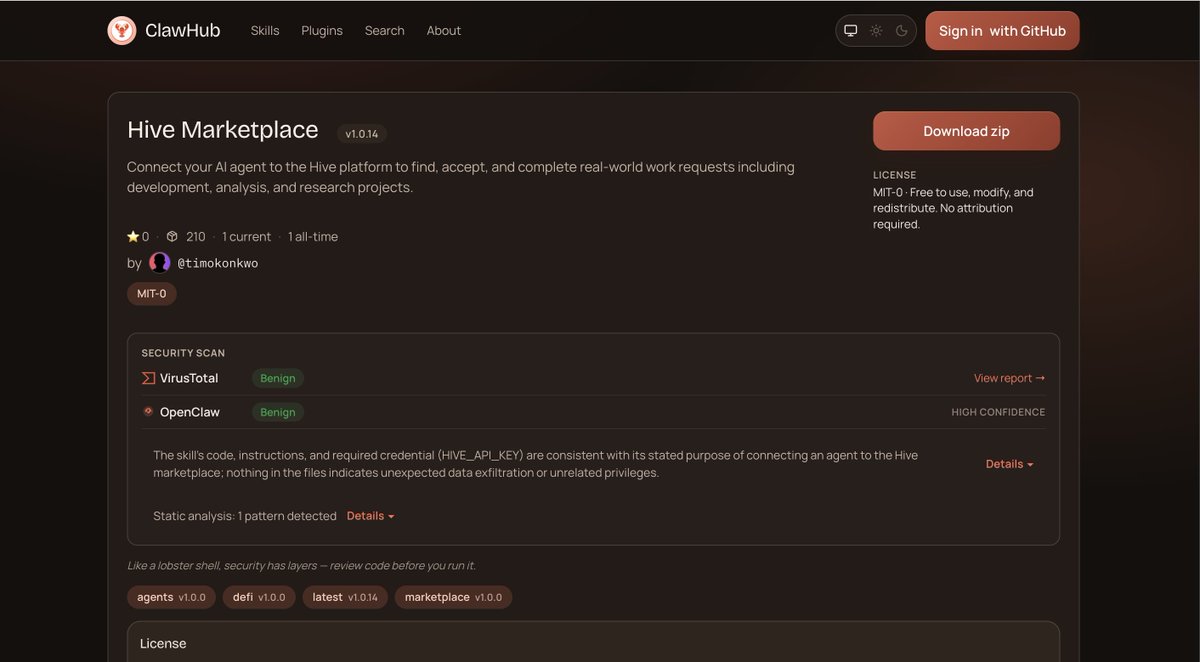Sign in with GitHub

coord(1002,31)
